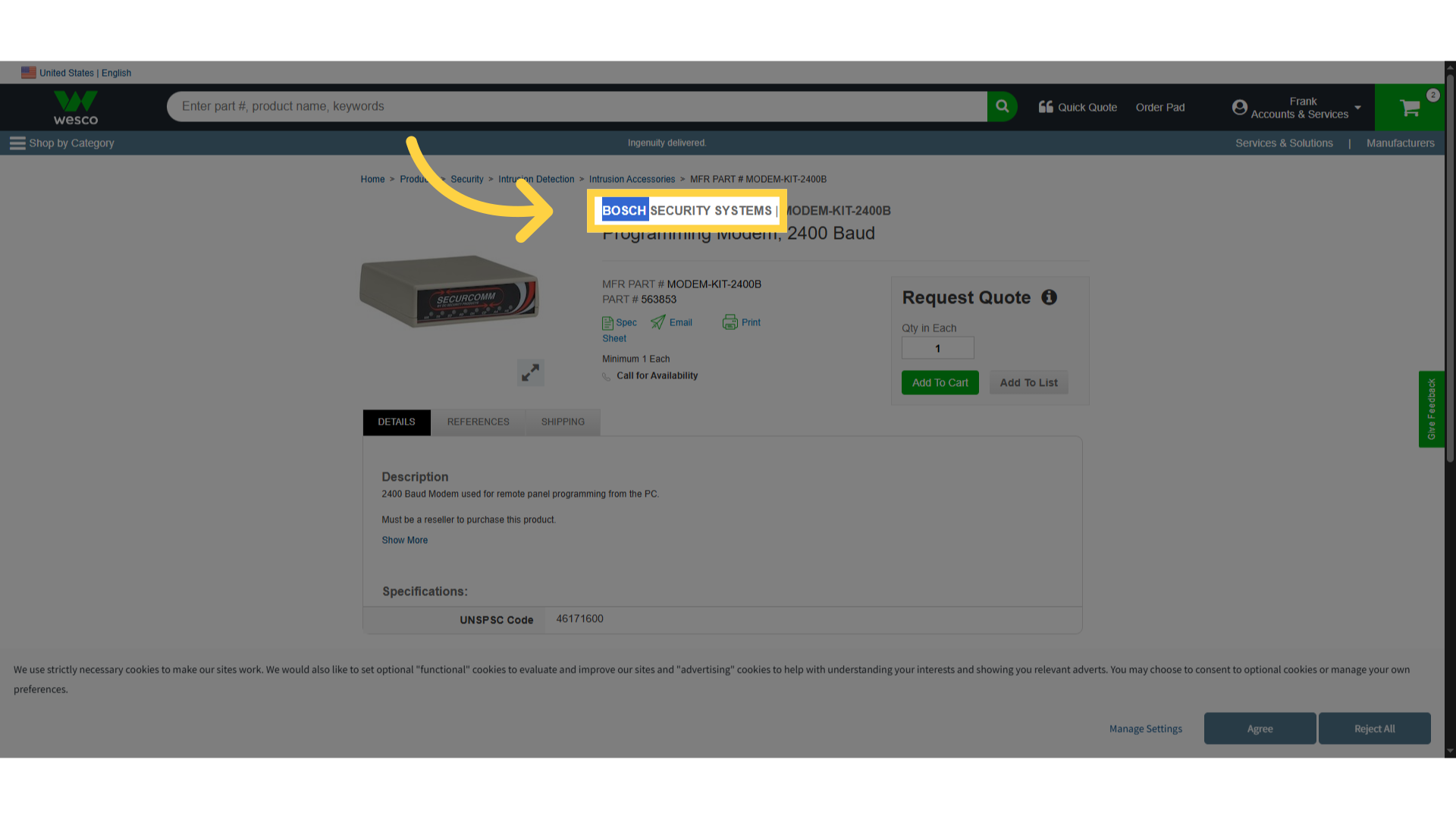Screen dimensions: 1456x819
Task: Click the modem product thumbnail image
Action: click(x=450, y=292)
